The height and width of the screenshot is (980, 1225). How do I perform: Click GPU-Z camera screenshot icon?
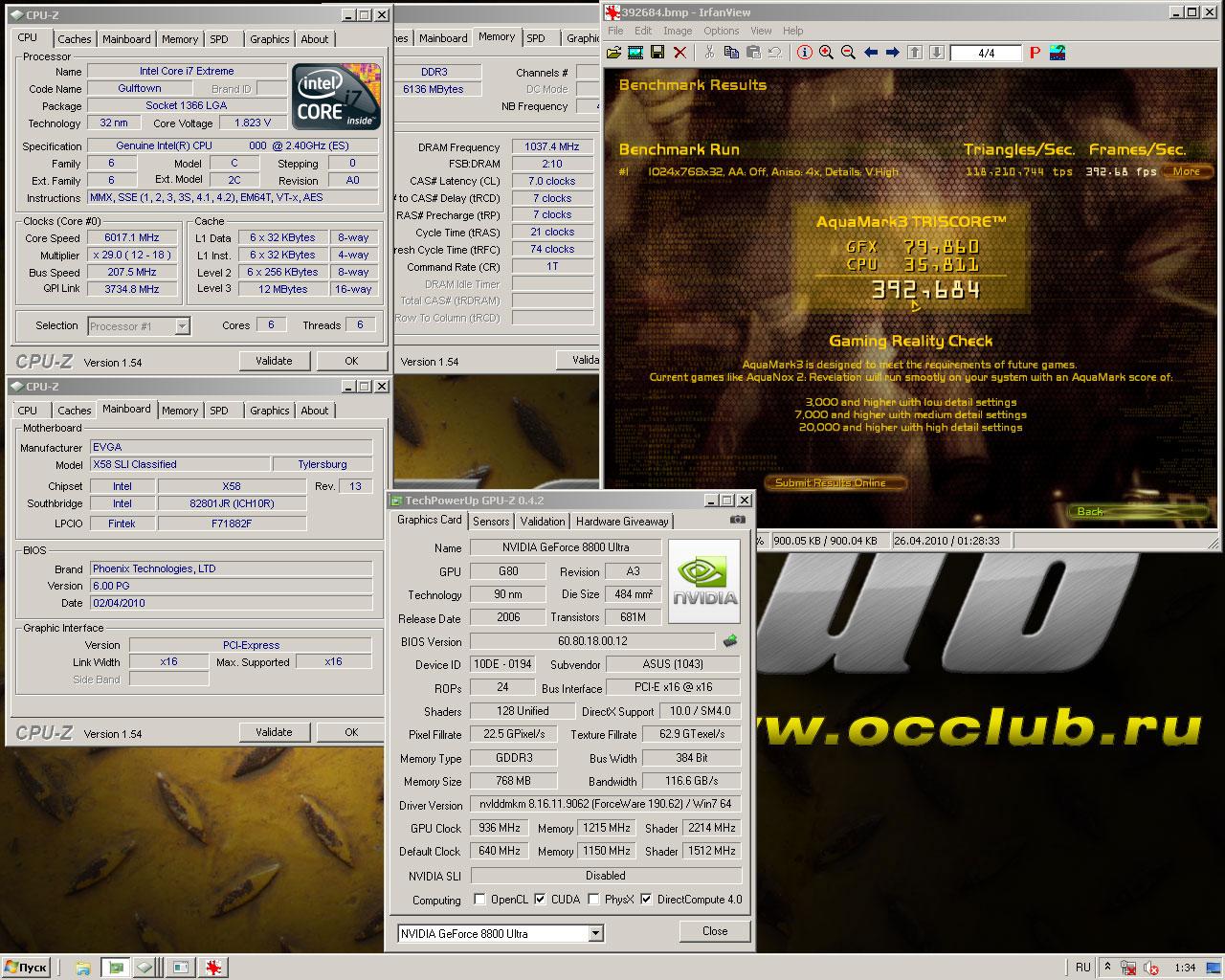tap(738, 520)
